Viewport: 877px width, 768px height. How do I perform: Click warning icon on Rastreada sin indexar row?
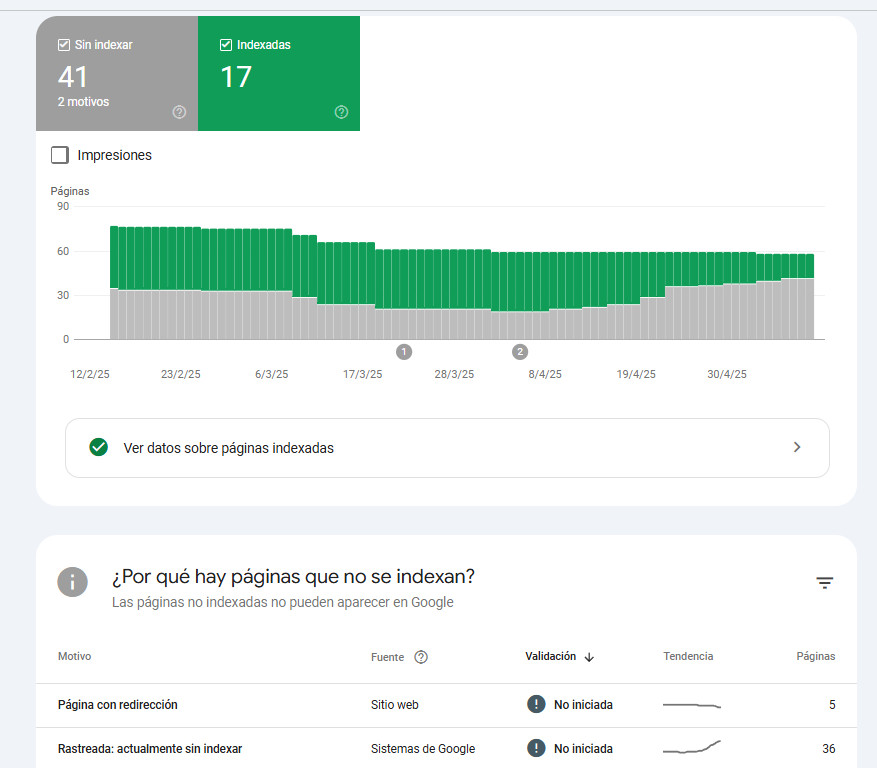pos(536,748)
